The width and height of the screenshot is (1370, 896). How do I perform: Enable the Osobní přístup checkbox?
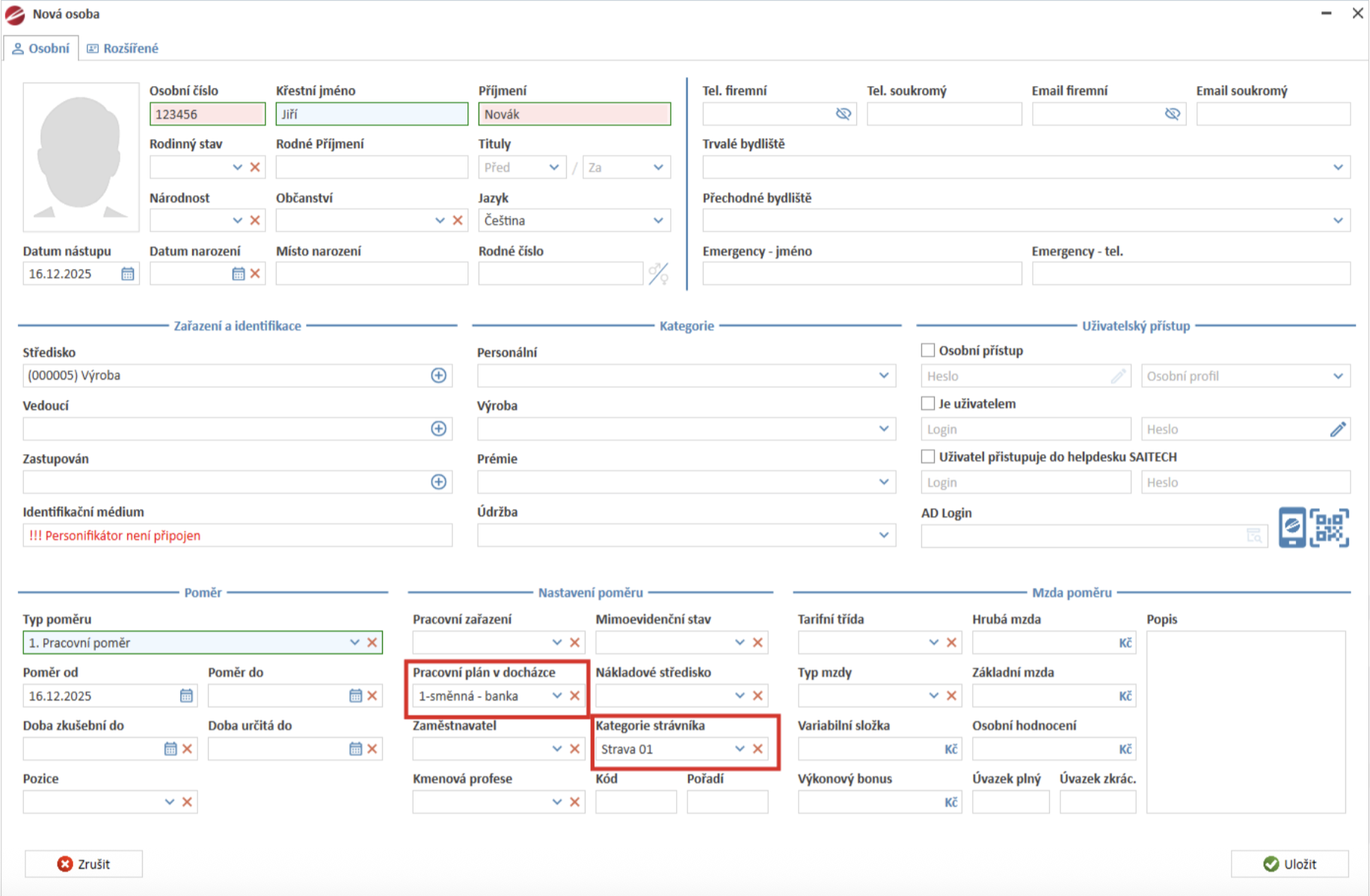(x=928, y=350)
